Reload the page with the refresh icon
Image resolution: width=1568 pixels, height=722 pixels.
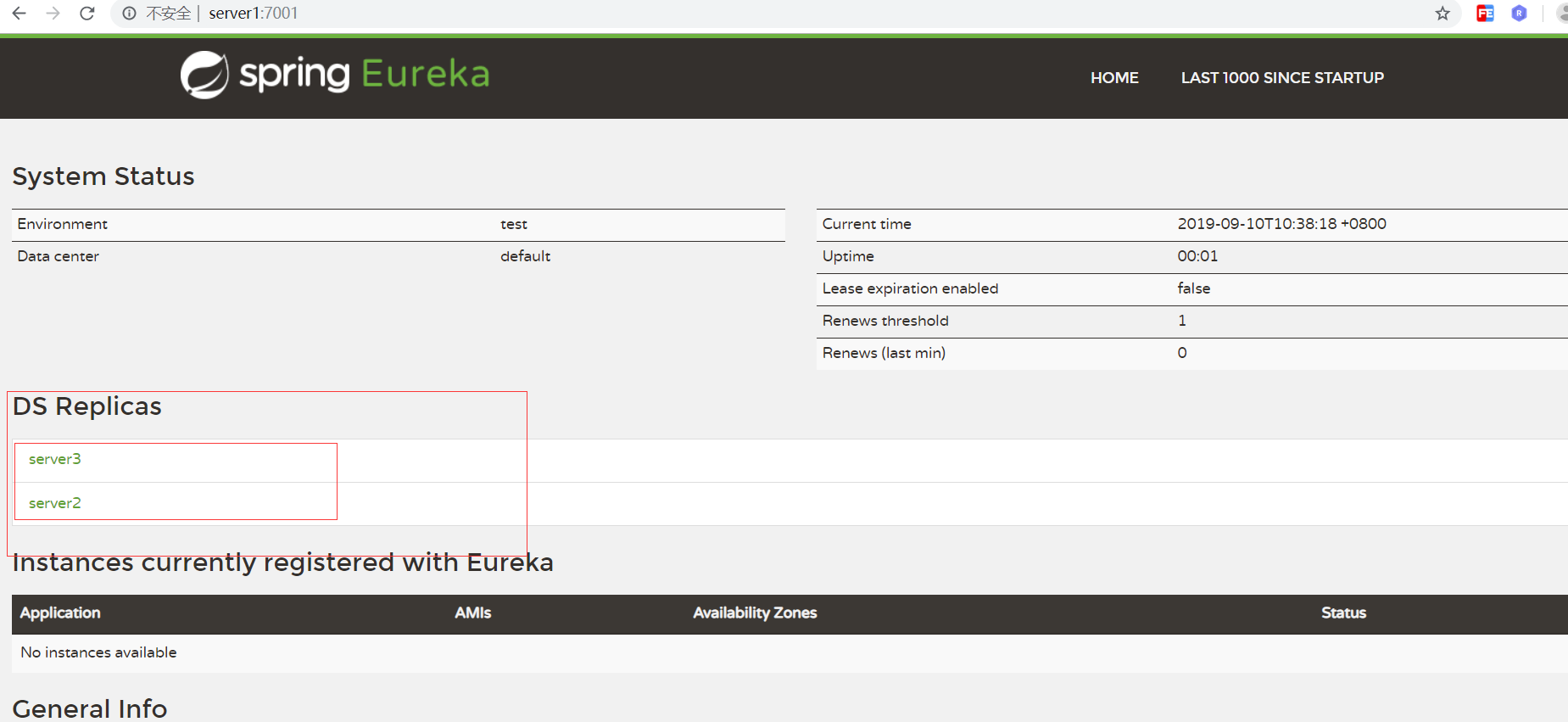click(86, 14)
